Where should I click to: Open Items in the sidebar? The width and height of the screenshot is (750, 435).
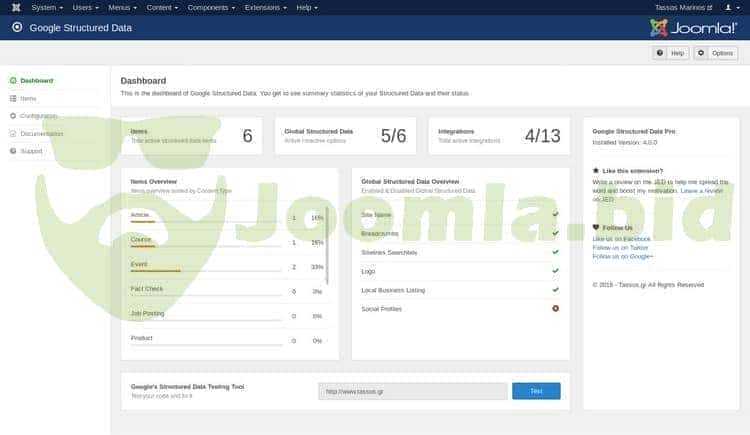(x=28, y=99)
